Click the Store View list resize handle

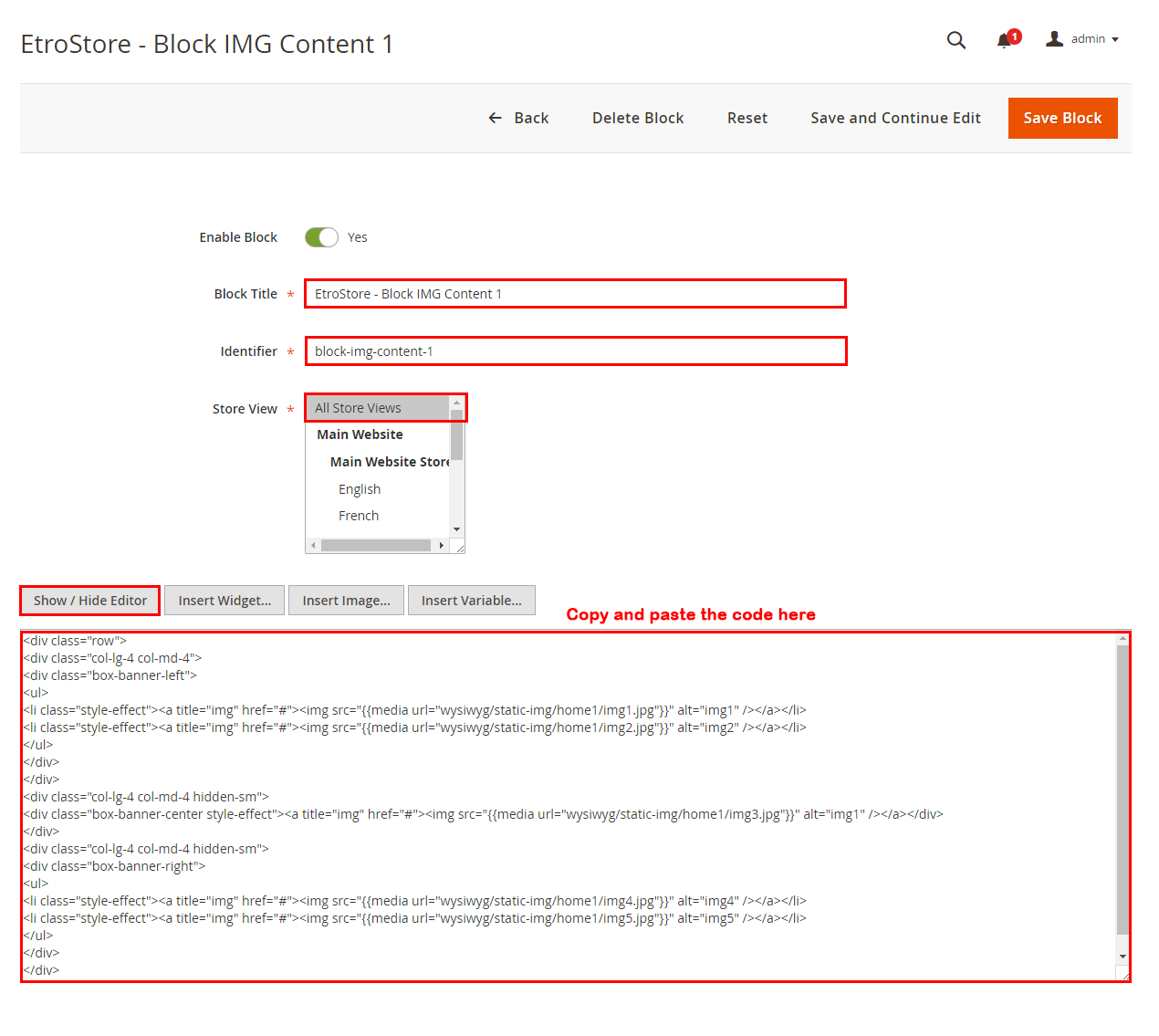pyautogui.click(x=459, y=547)
